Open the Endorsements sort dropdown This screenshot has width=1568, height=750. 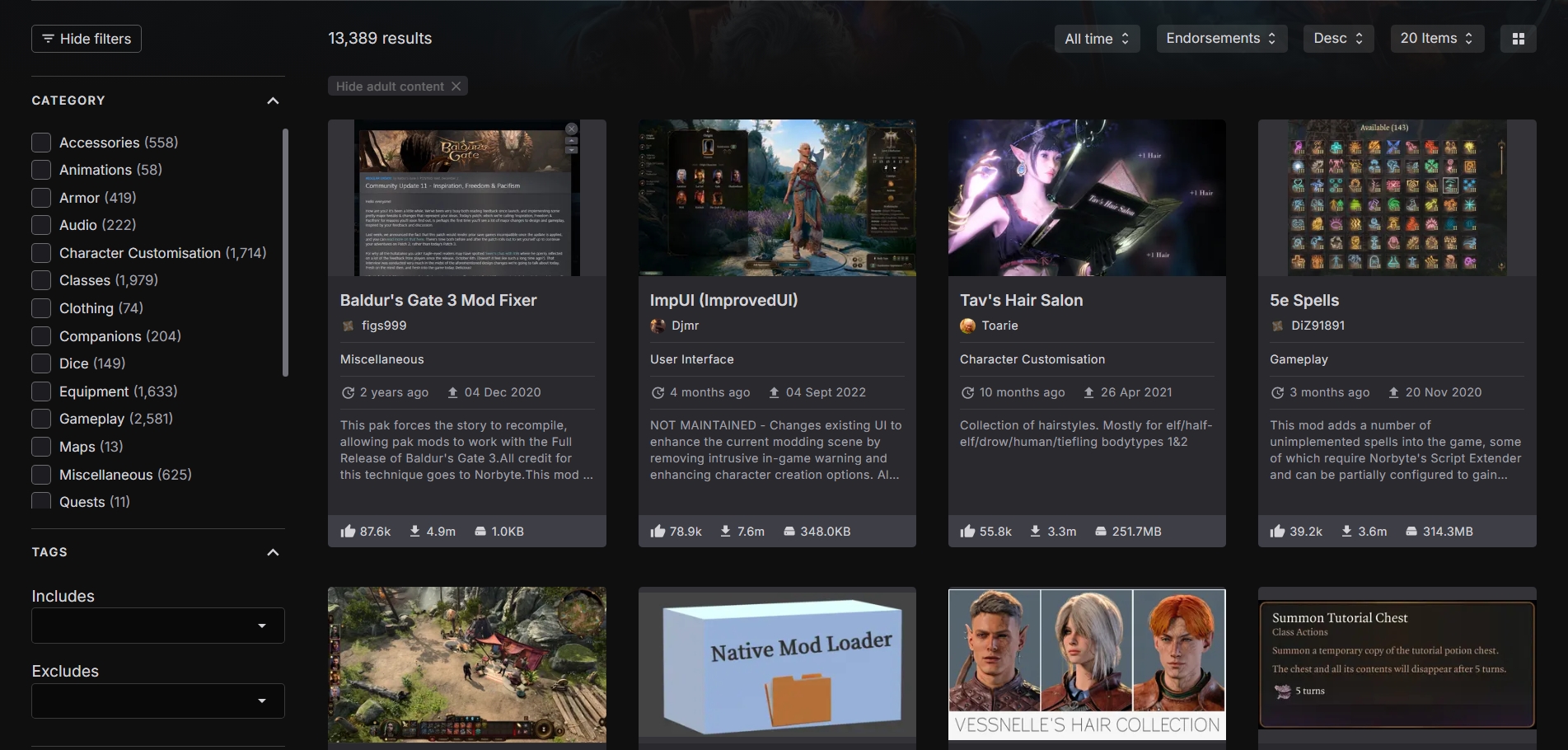point(1220,39)
